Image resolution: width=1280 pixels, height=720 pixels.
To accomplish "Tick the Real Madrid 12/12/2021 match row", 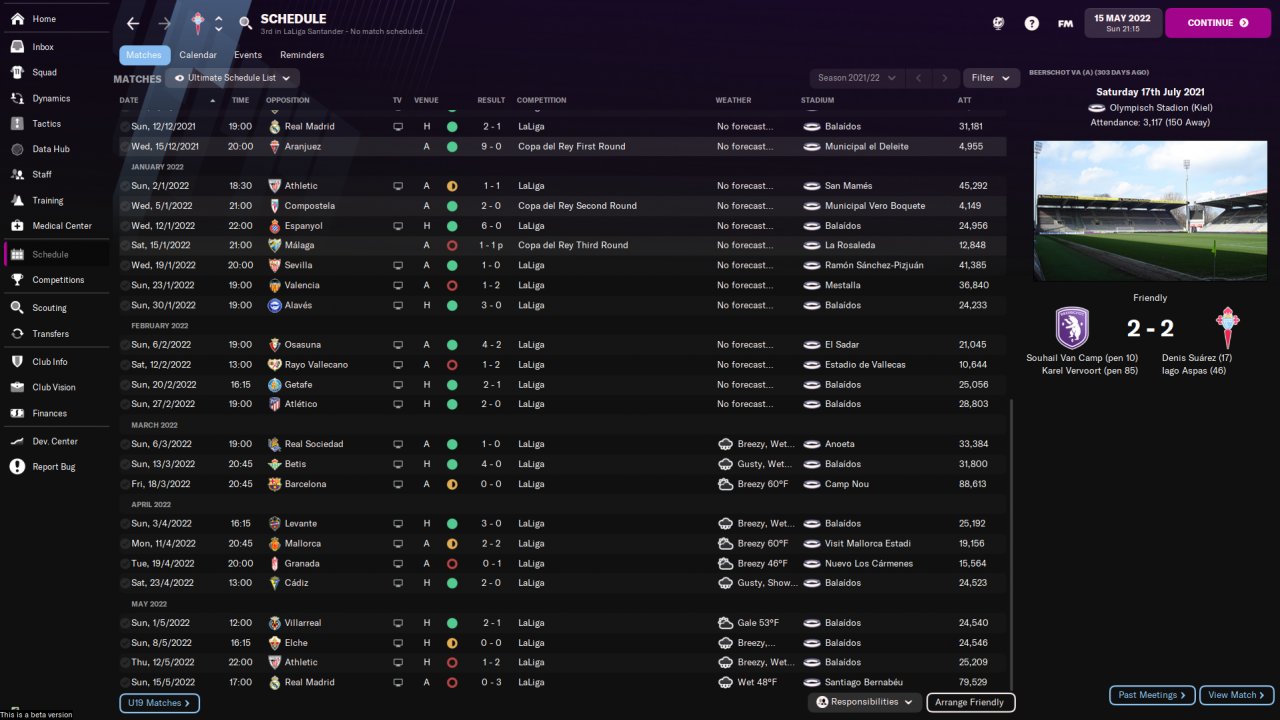I will [x=125, y=127].
